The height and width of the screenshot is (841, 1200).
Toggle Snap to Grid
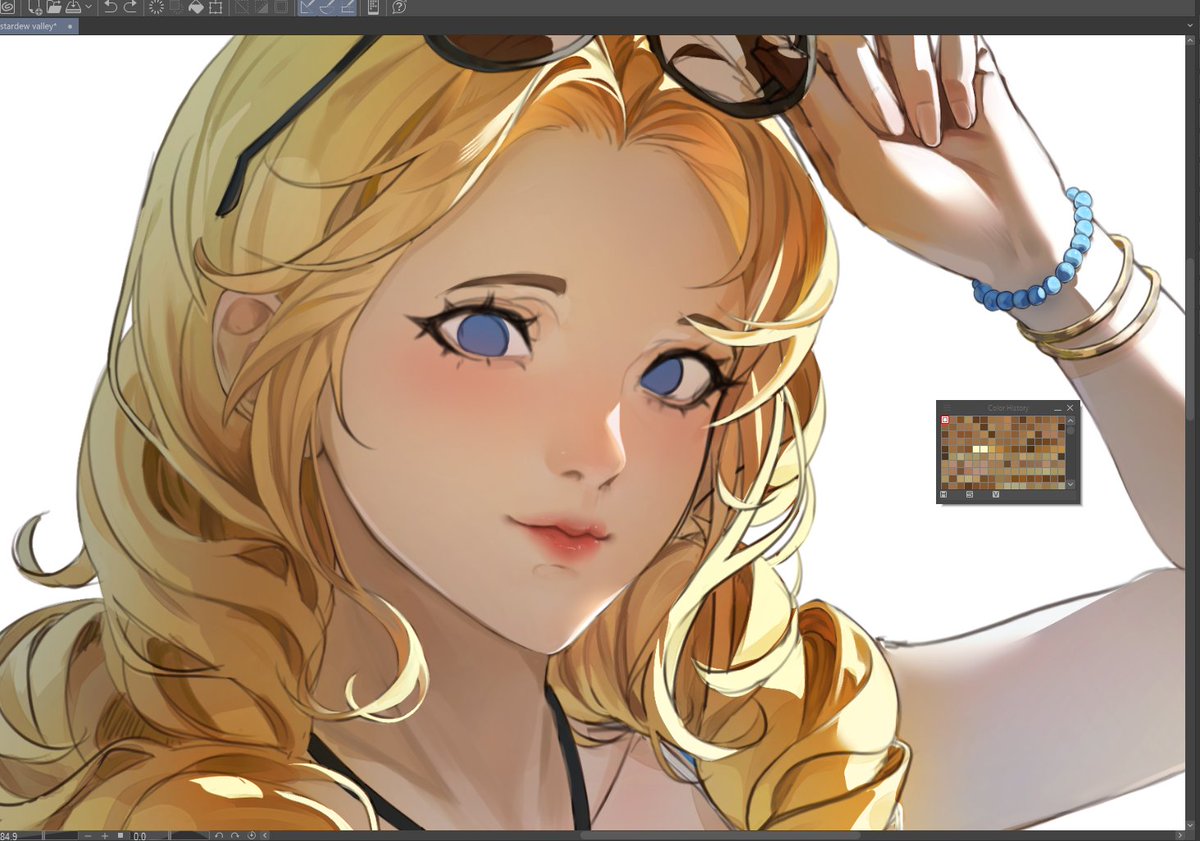click(347, 7)
